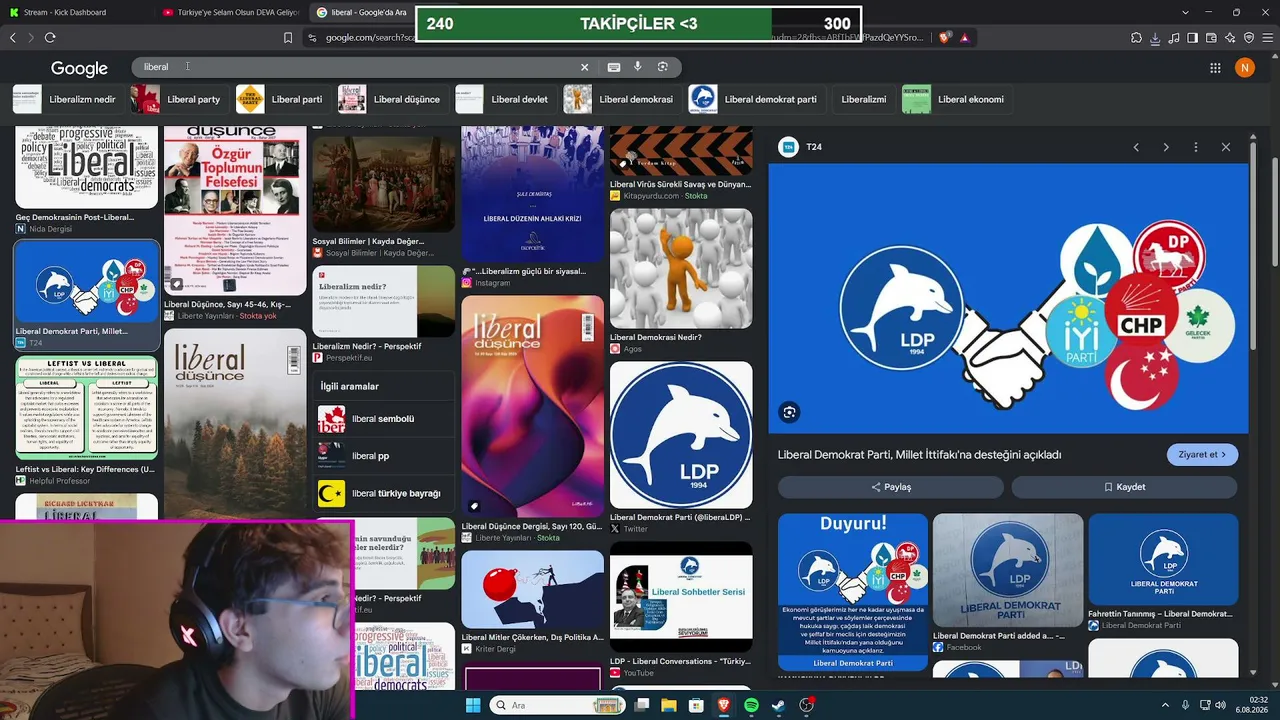Image resolution: width=1280 pixels, height=720 pixels.
Task: Search inside preview image with Lens button
Action: 790,412
